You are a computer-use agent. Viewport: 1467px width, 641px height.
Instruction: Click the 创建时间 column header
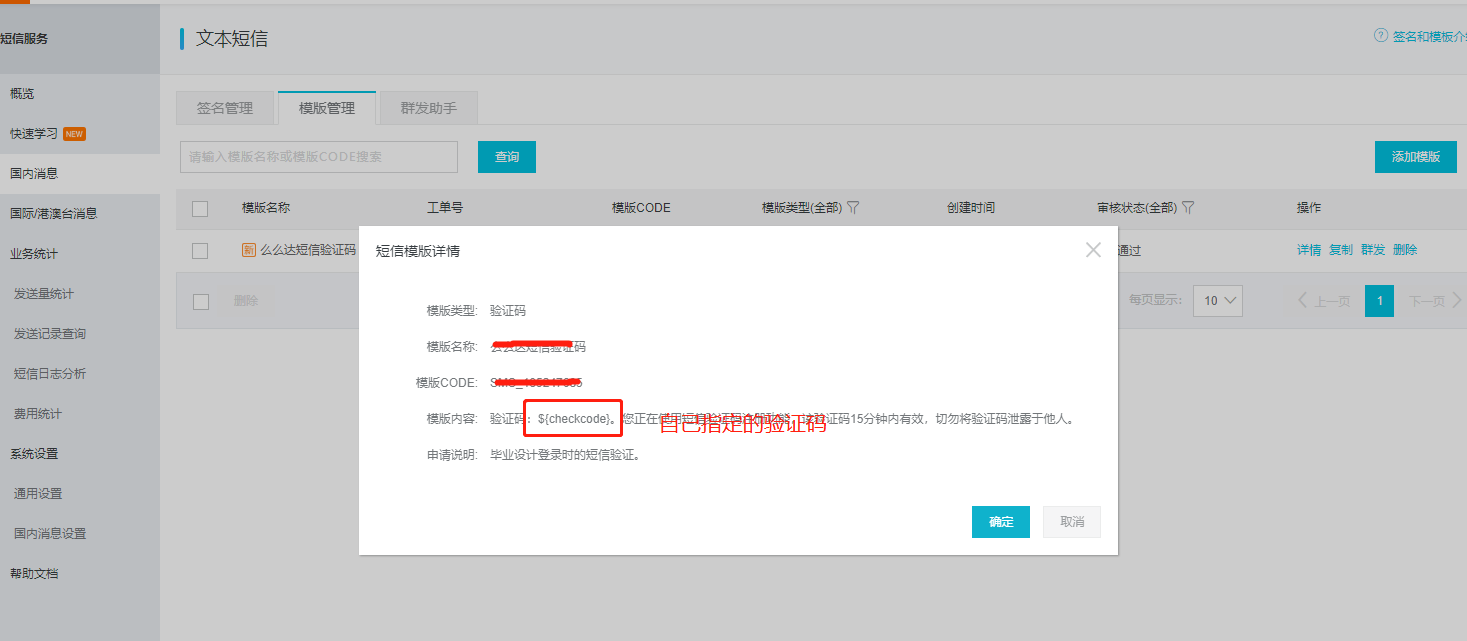tap(971, 208)
